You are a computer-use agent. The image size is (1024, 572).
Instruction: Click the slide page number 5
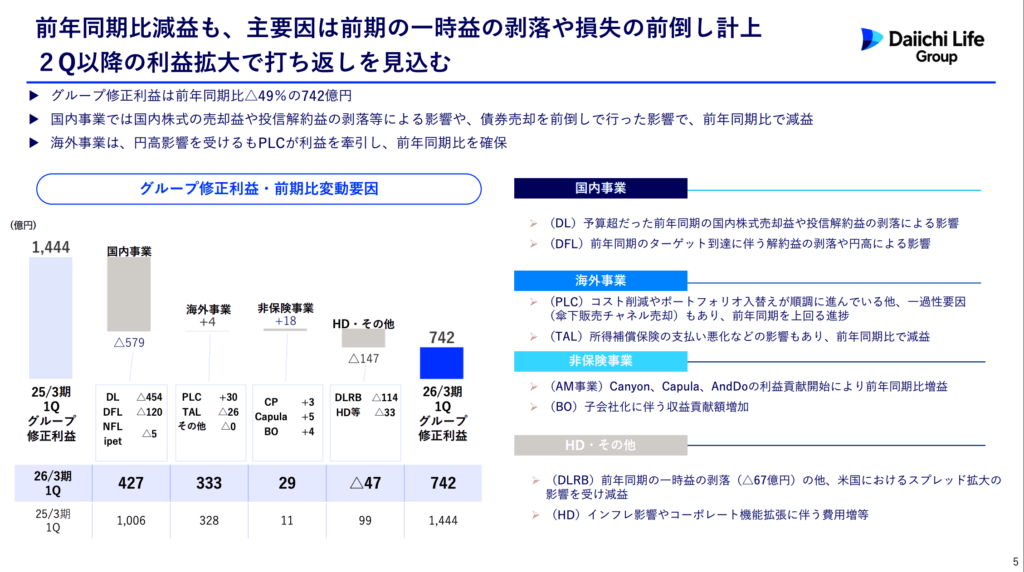click(x=1015, y=562)
